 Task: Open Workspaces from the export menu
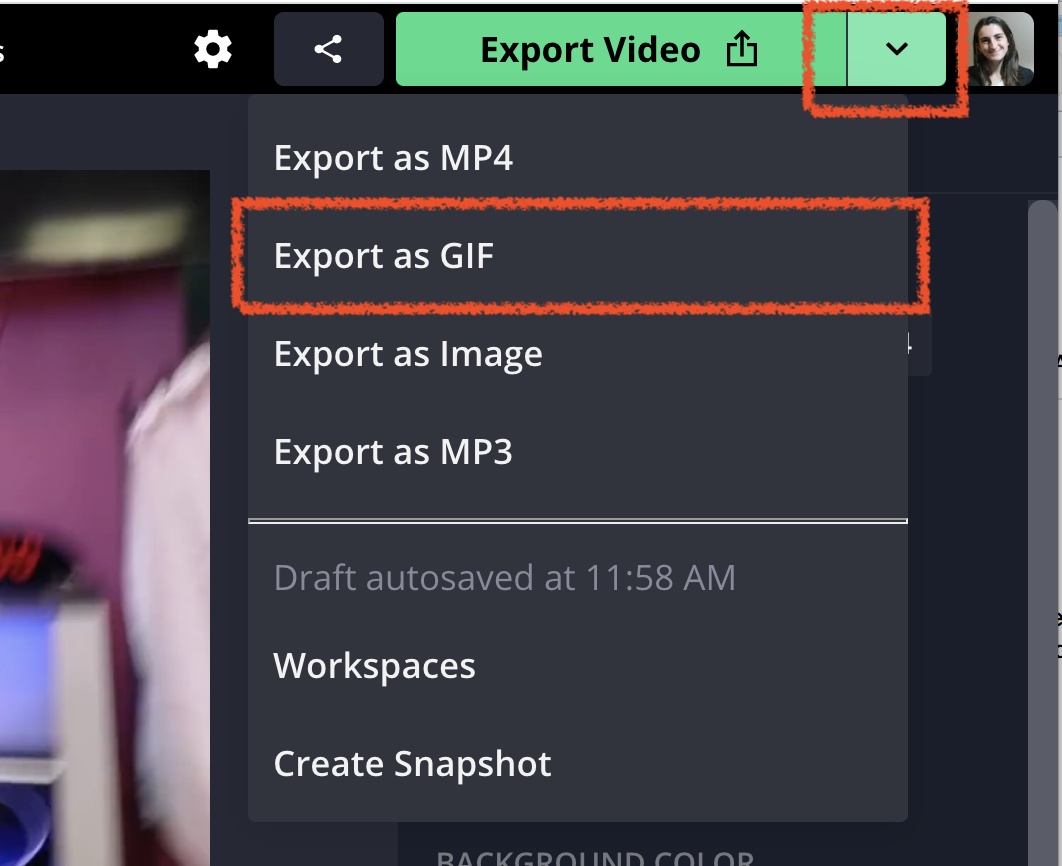tap(374, 666)
